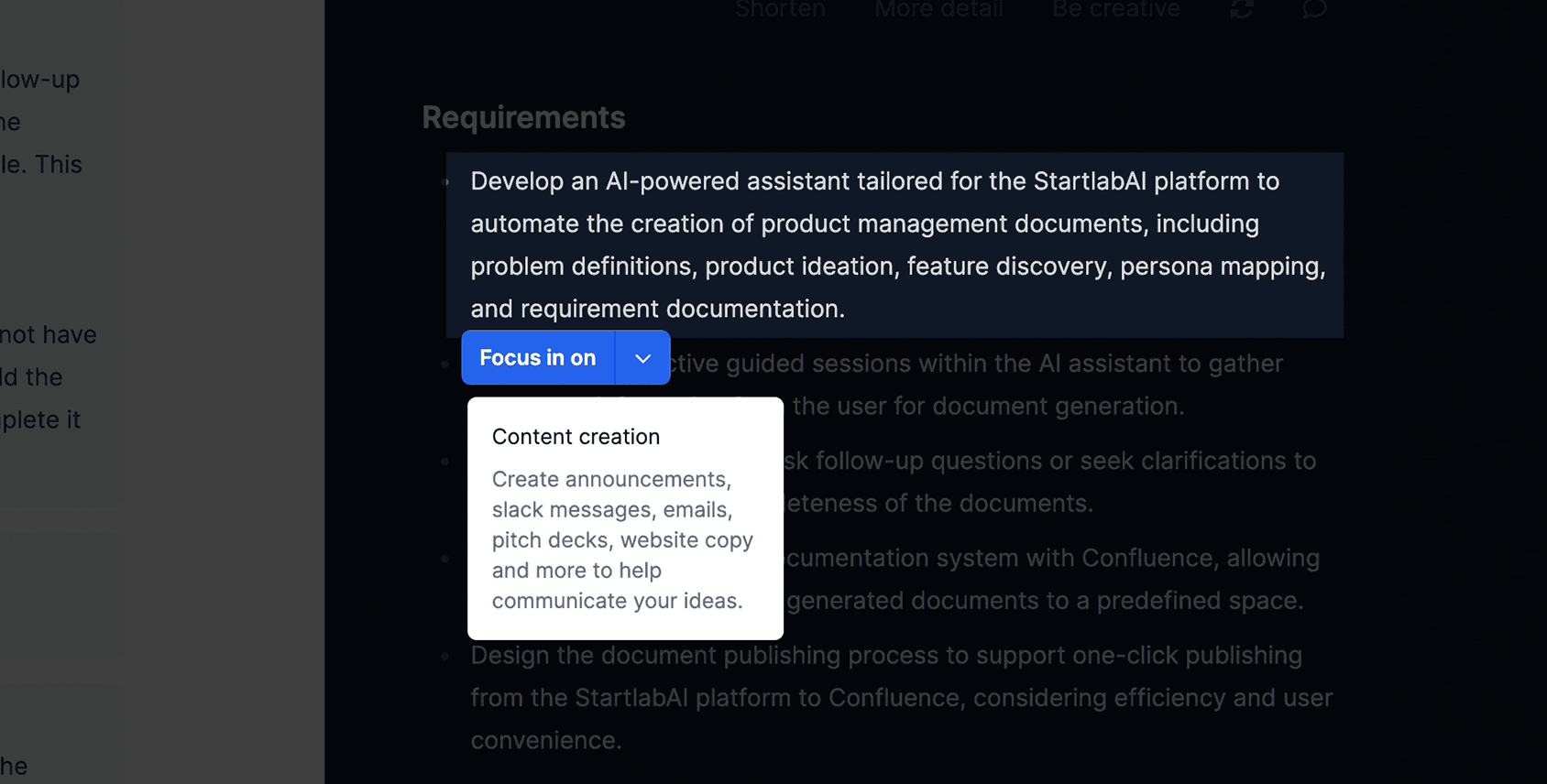Click the Requirements section heading
1547x784 pixels.
tap(523, 117)
